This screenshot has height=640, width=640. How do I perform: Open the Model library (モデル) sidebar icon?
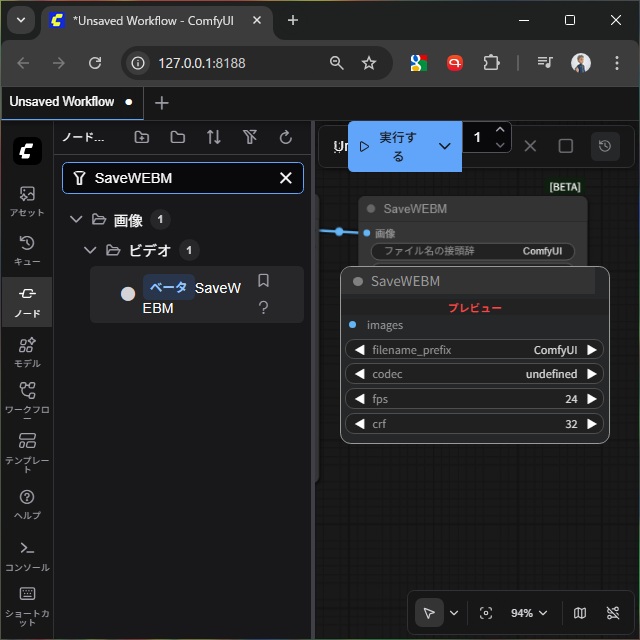click(x=27, y=351)
